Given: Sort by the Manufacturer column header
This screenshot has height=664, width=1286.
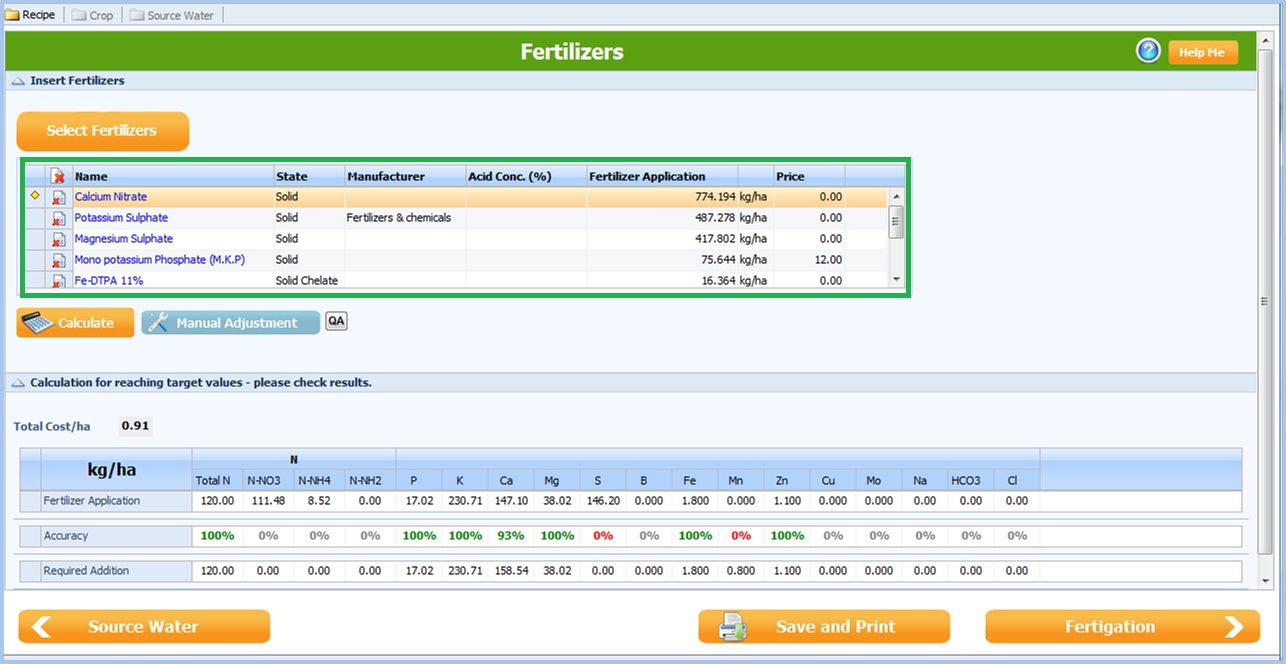Looking at the screenshot, I should [405, 176].
